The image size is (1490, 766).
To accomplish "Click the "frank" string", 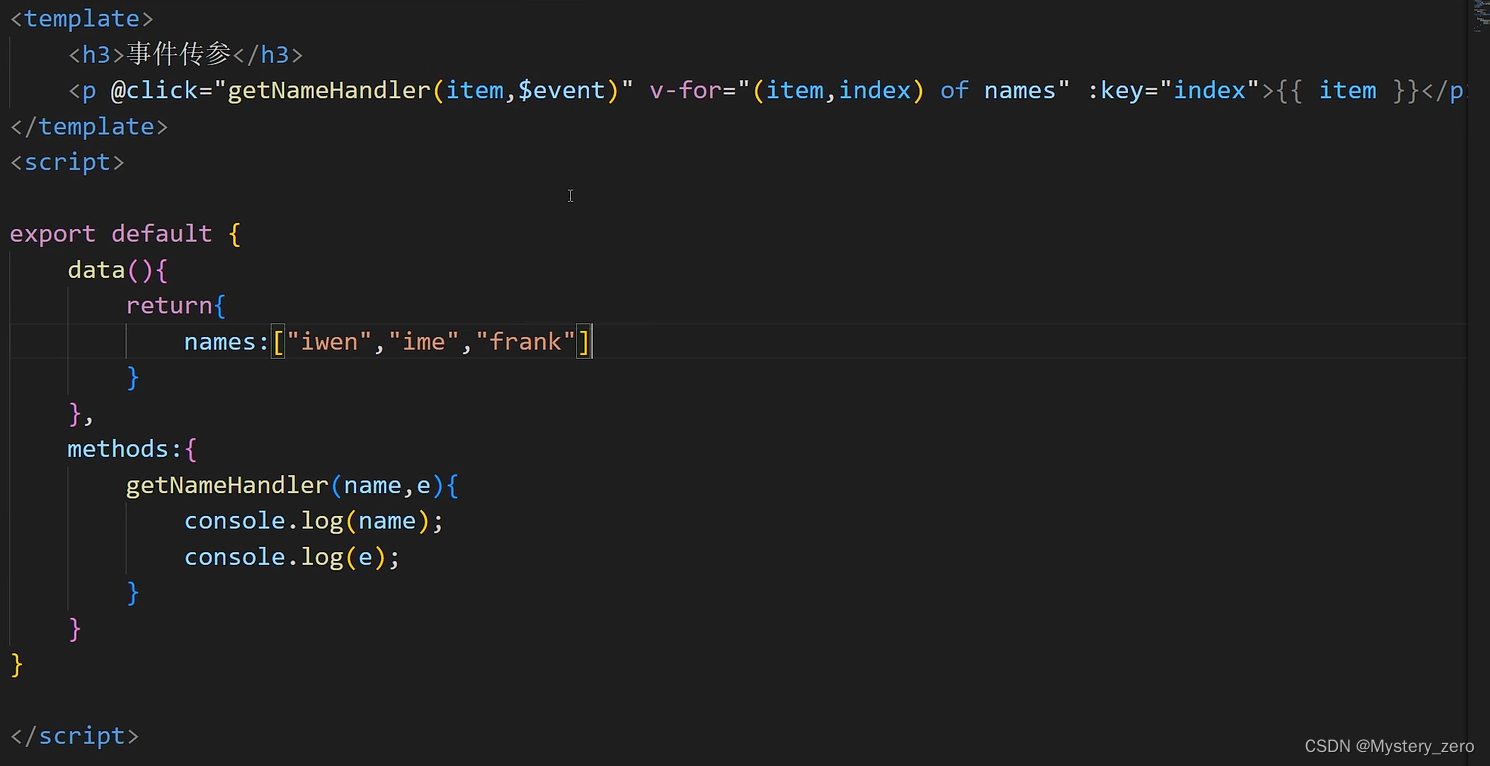I will 526,342.
